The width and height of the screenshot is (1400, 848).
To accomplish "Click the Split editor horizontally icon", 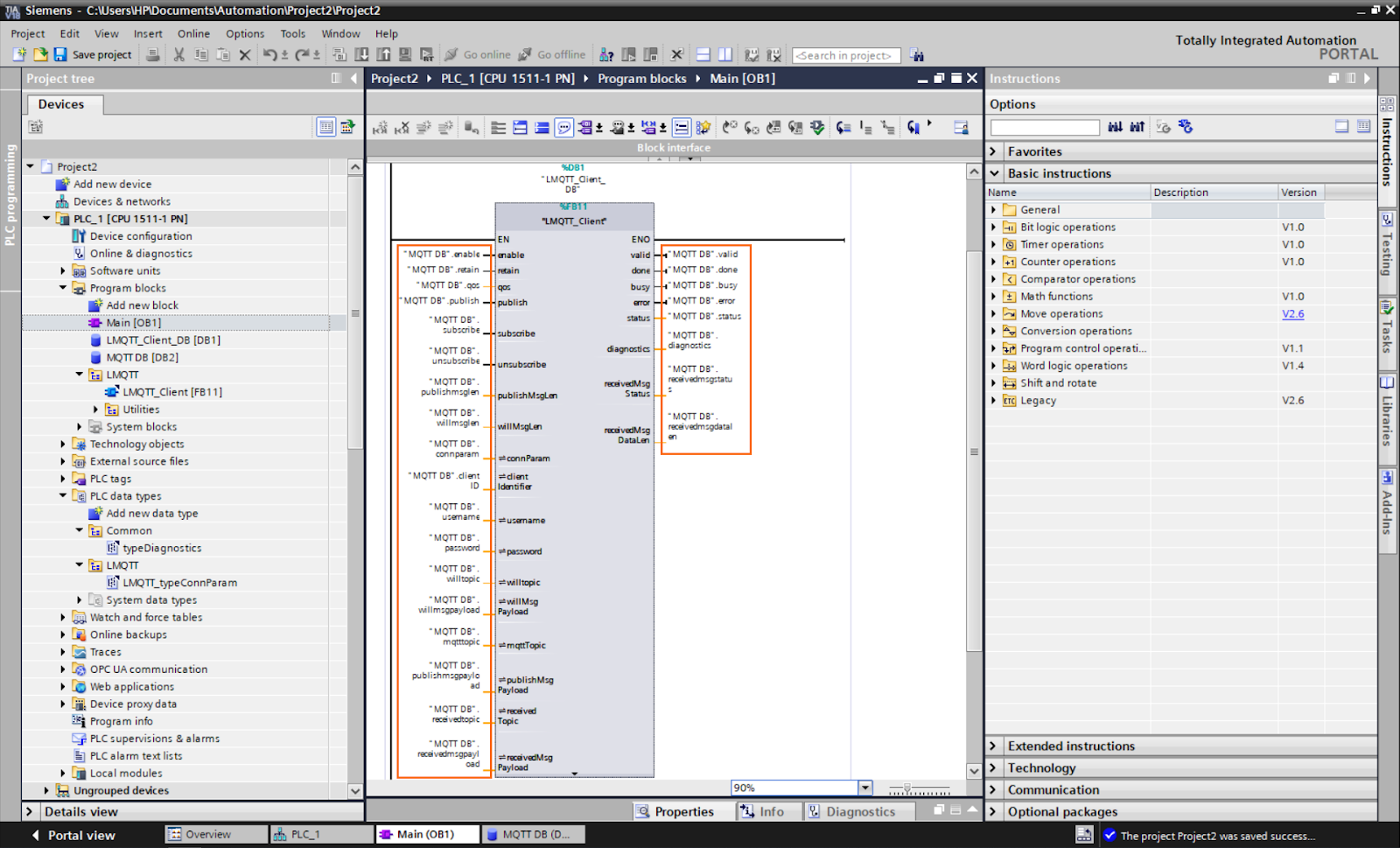I will [703, 54].
